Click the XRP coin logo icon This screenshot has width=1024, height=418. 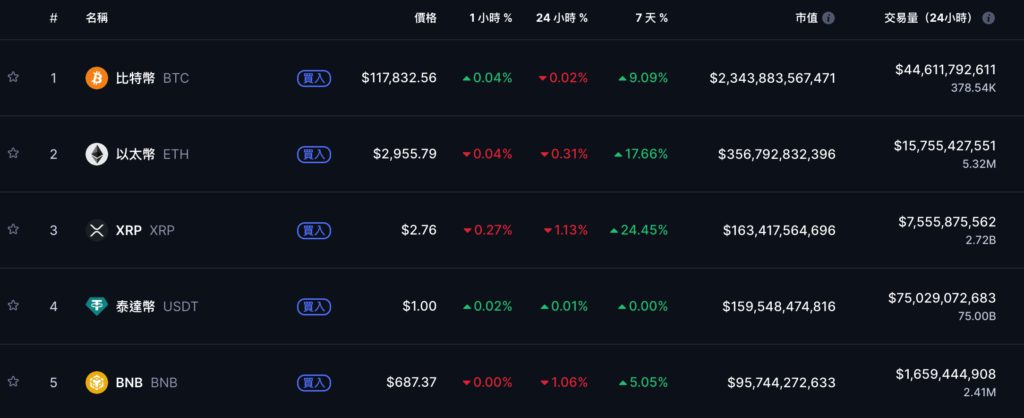pos(97,230)
